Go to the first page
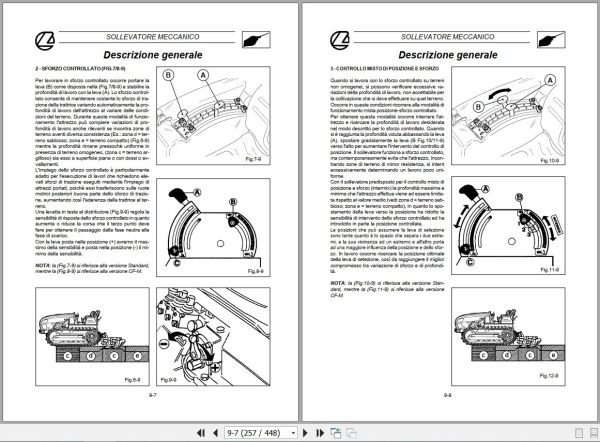This screenshot has width=600, height=442. point(201,433)
